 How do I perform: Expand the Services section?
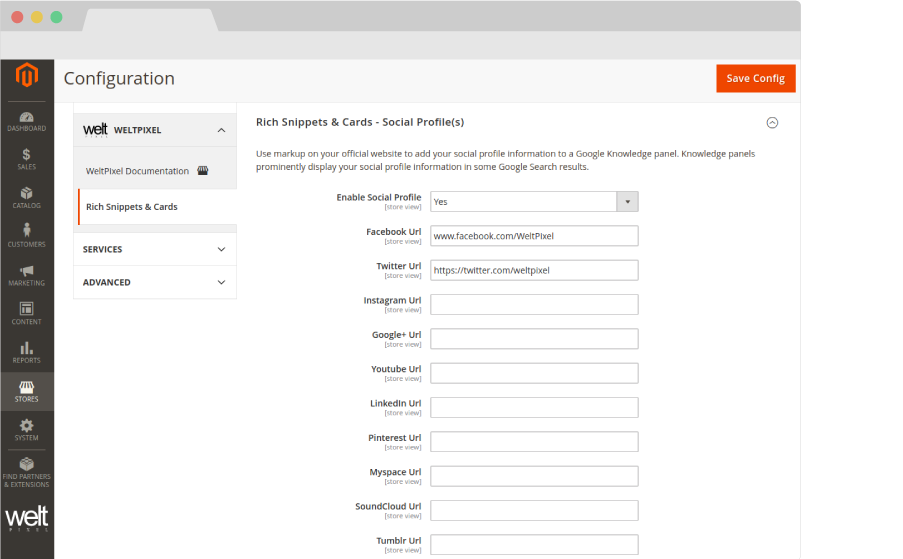[x=221, y=249]
